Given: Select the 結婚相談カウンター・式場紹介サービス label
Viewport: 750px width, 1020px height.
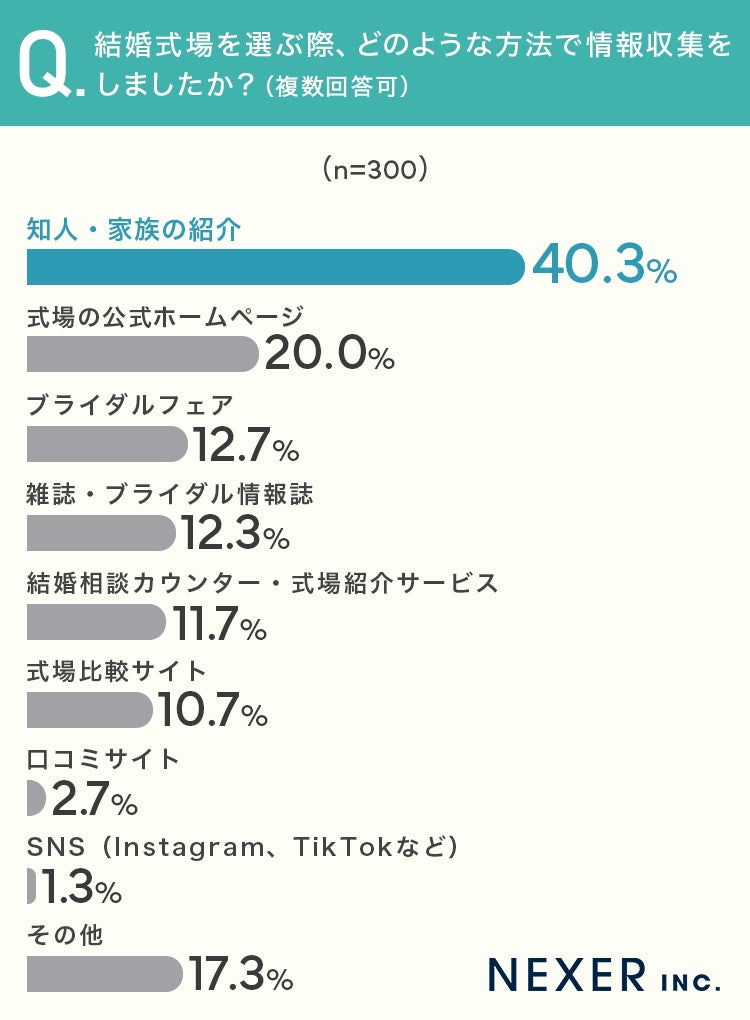Looking at the screenshot, I should point(262,583).
